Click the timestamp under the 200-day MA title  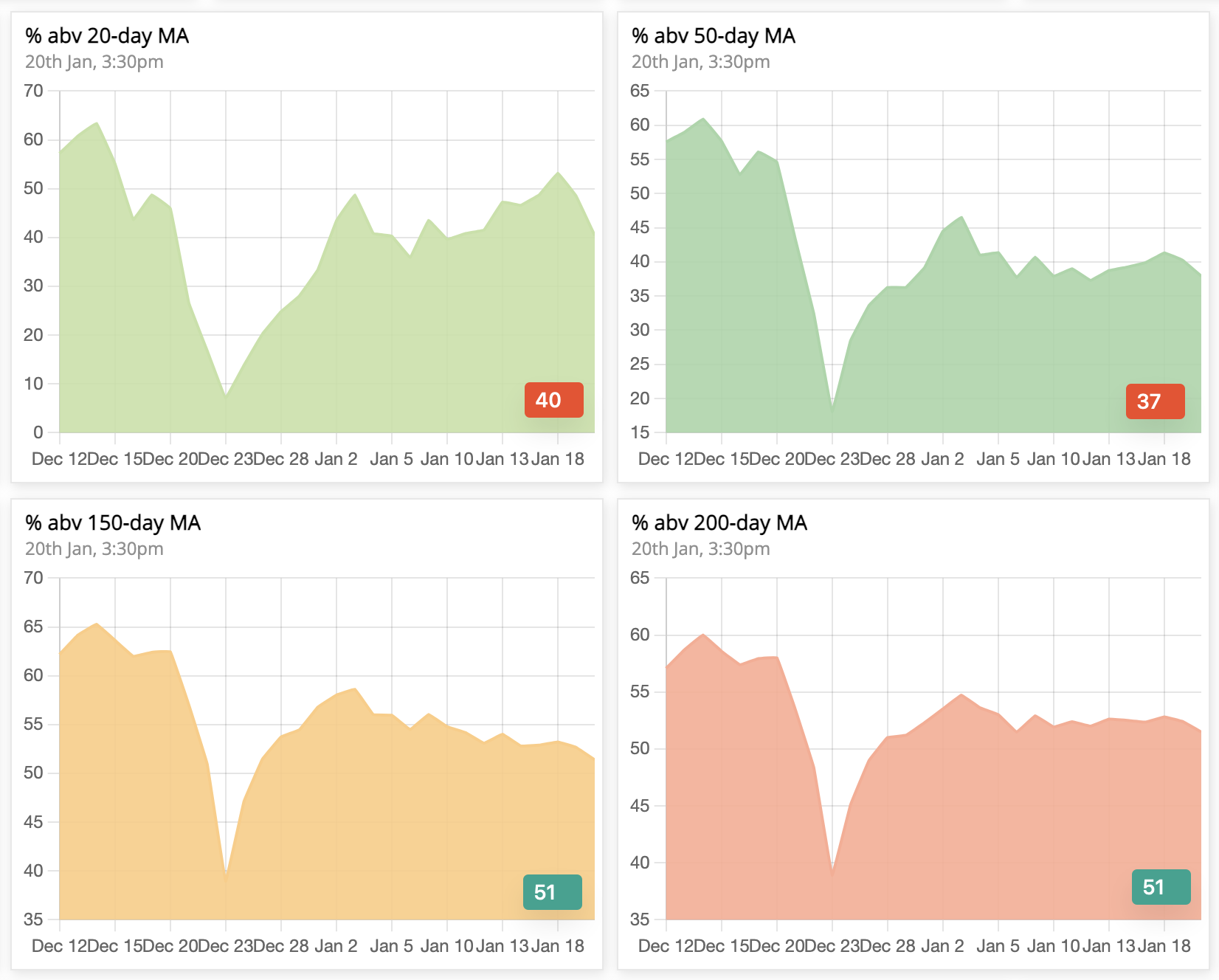pyautogui.click(x=700, y=549)
